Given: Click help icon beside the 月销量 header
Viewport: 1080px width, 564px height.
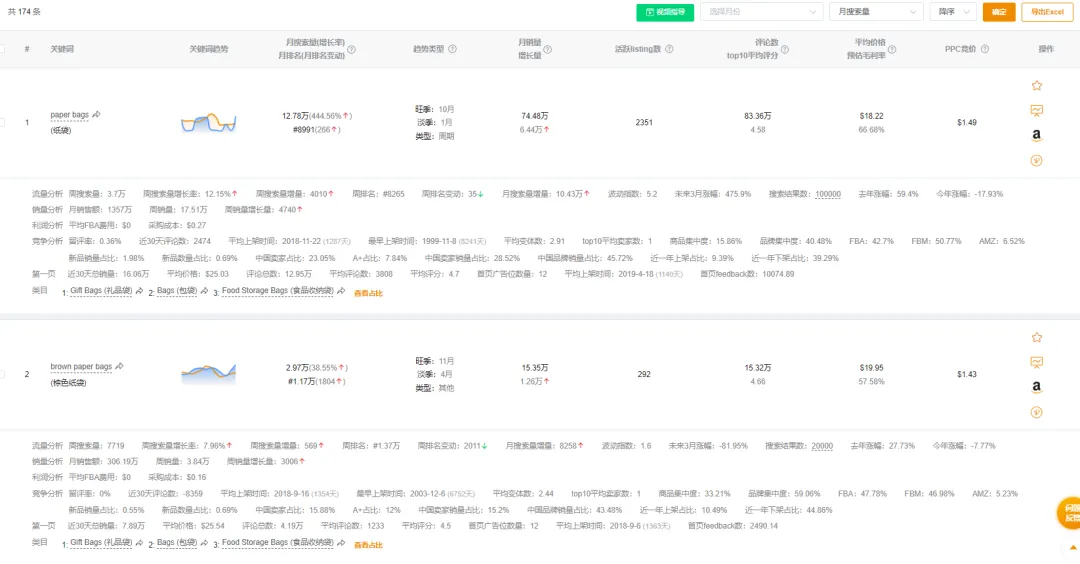Looking at the screenshot, I should click(548, 50).
